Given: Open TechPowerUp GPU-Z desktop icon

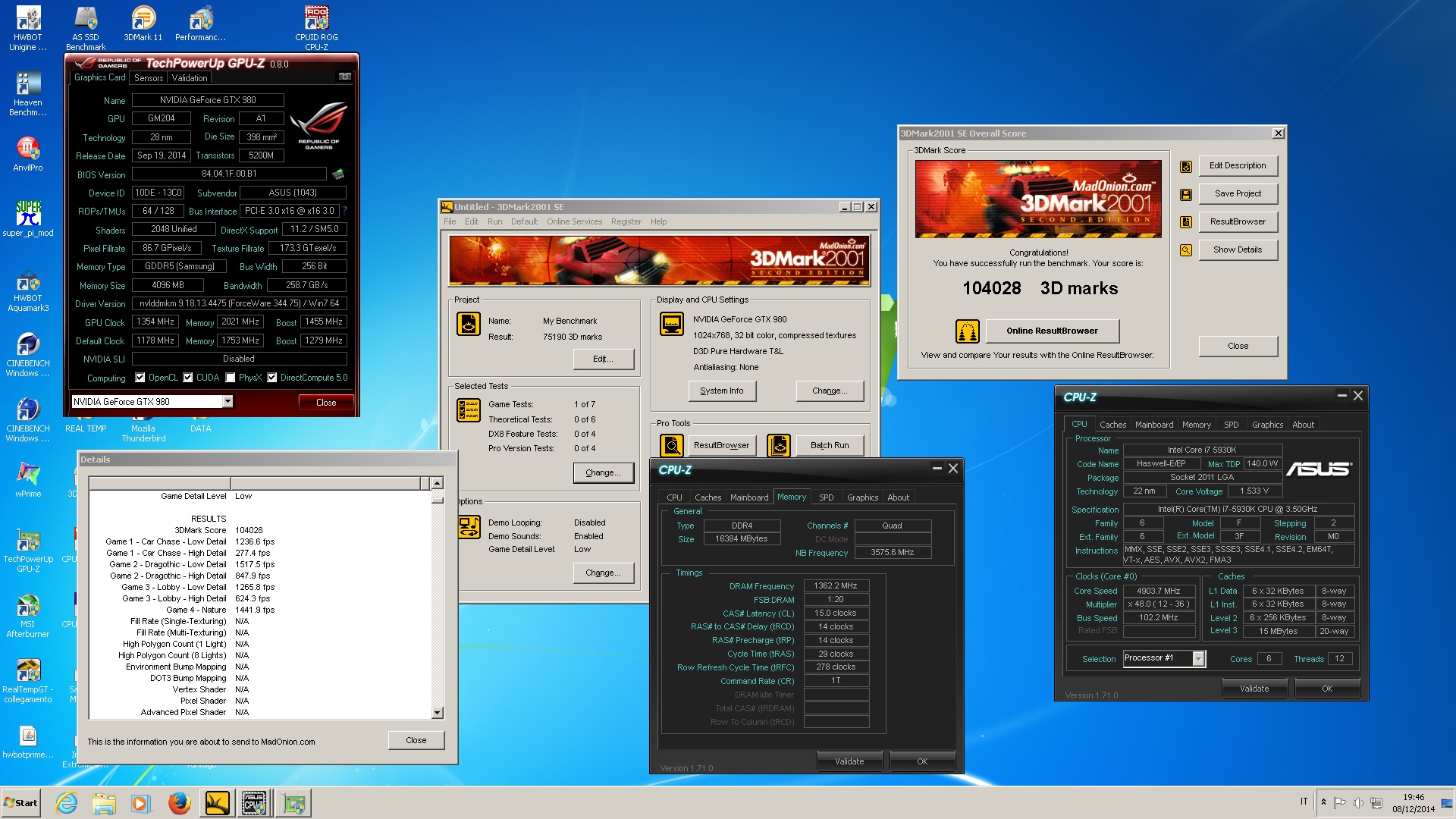Looking at the screenshot, I should pyautogui.click(x=28, y=551).
